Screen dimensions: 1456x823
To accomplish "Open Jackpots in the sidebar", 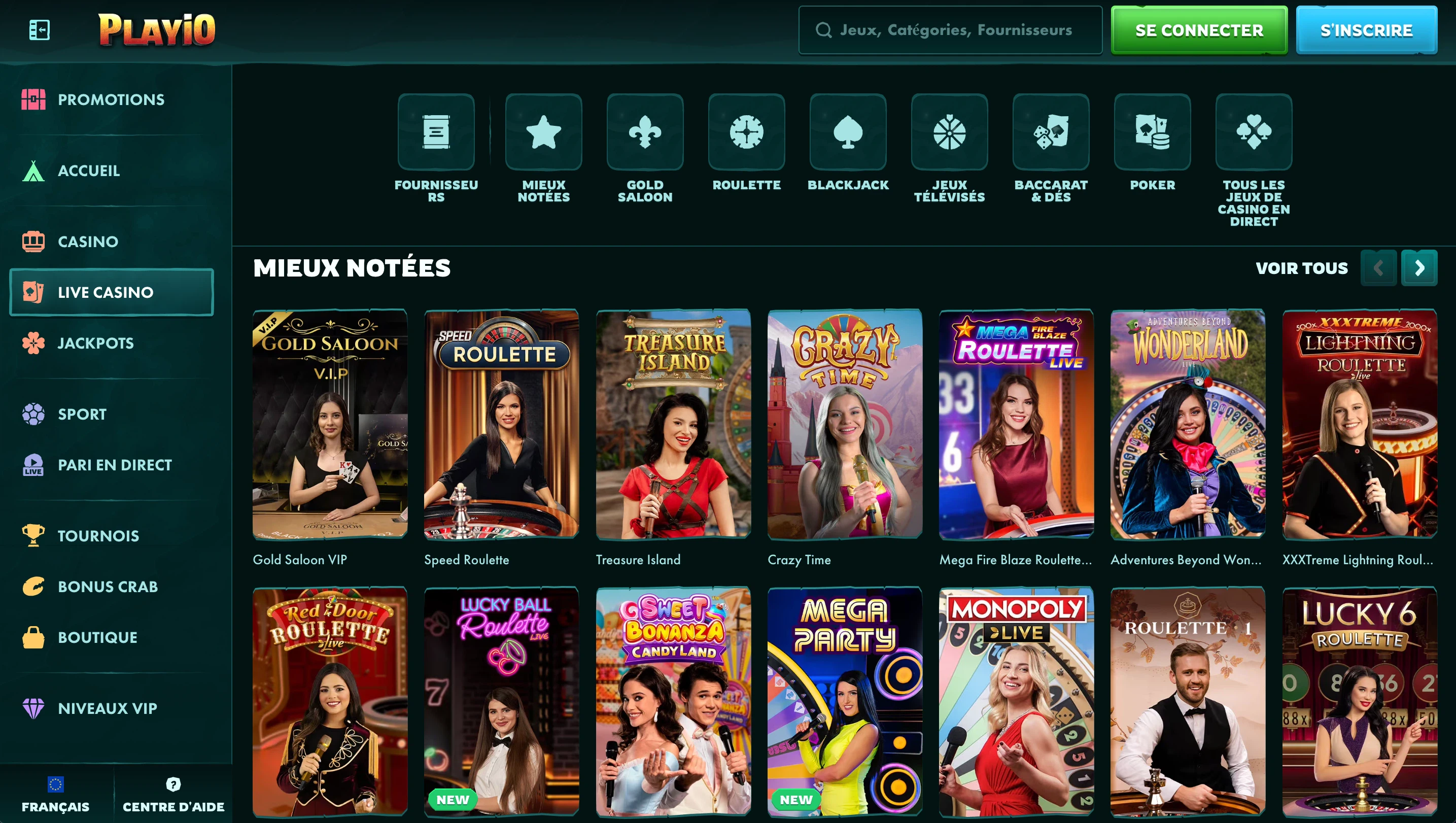I will (x=111, y=343).
